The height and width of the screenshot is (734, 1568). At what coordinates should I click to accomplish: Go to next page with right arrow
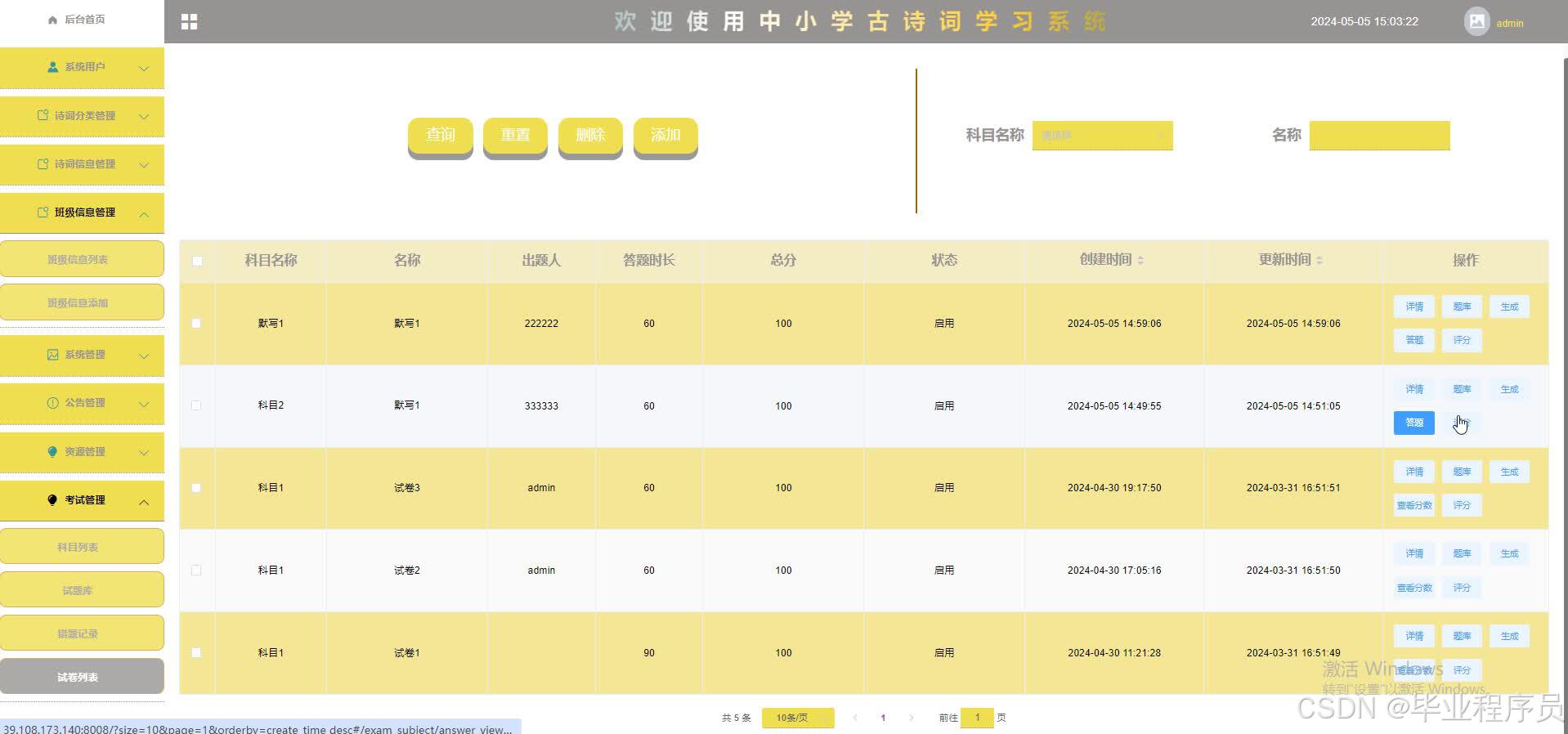tap(911, 718)
